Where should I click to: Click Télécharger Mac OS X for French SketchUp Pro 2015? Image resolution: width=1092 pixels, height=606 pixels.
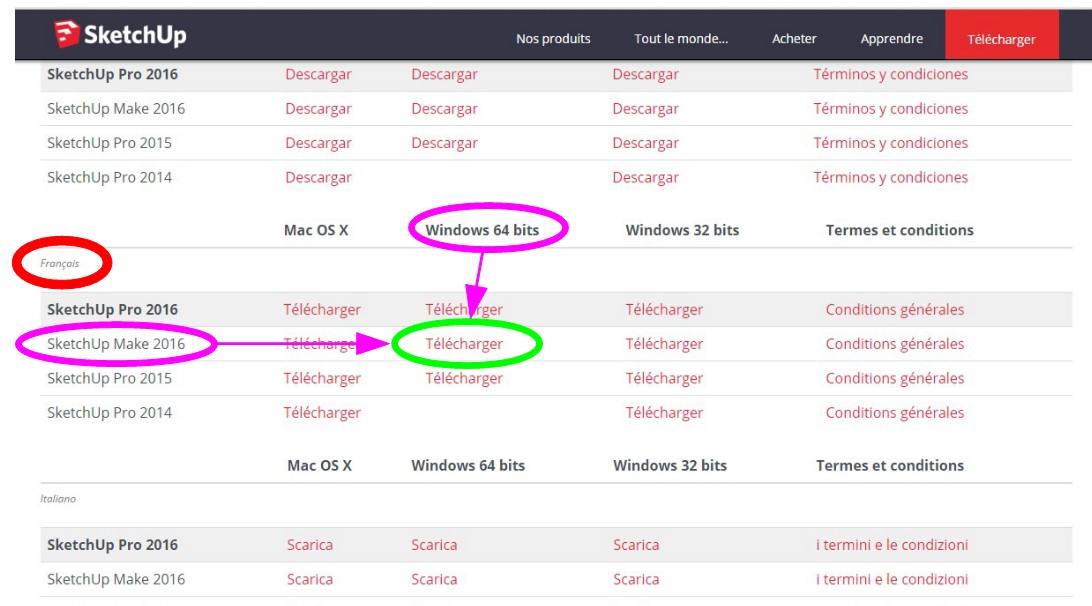pyautogui.click(x=322, y=378)
